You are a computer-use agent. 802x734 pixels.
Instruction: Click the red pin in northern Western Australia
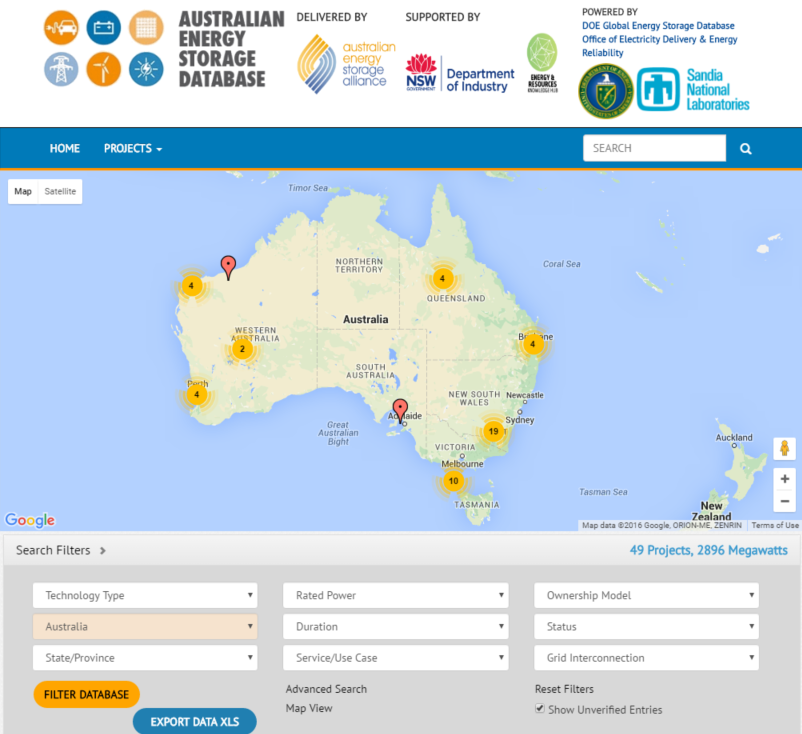point(228,268)
